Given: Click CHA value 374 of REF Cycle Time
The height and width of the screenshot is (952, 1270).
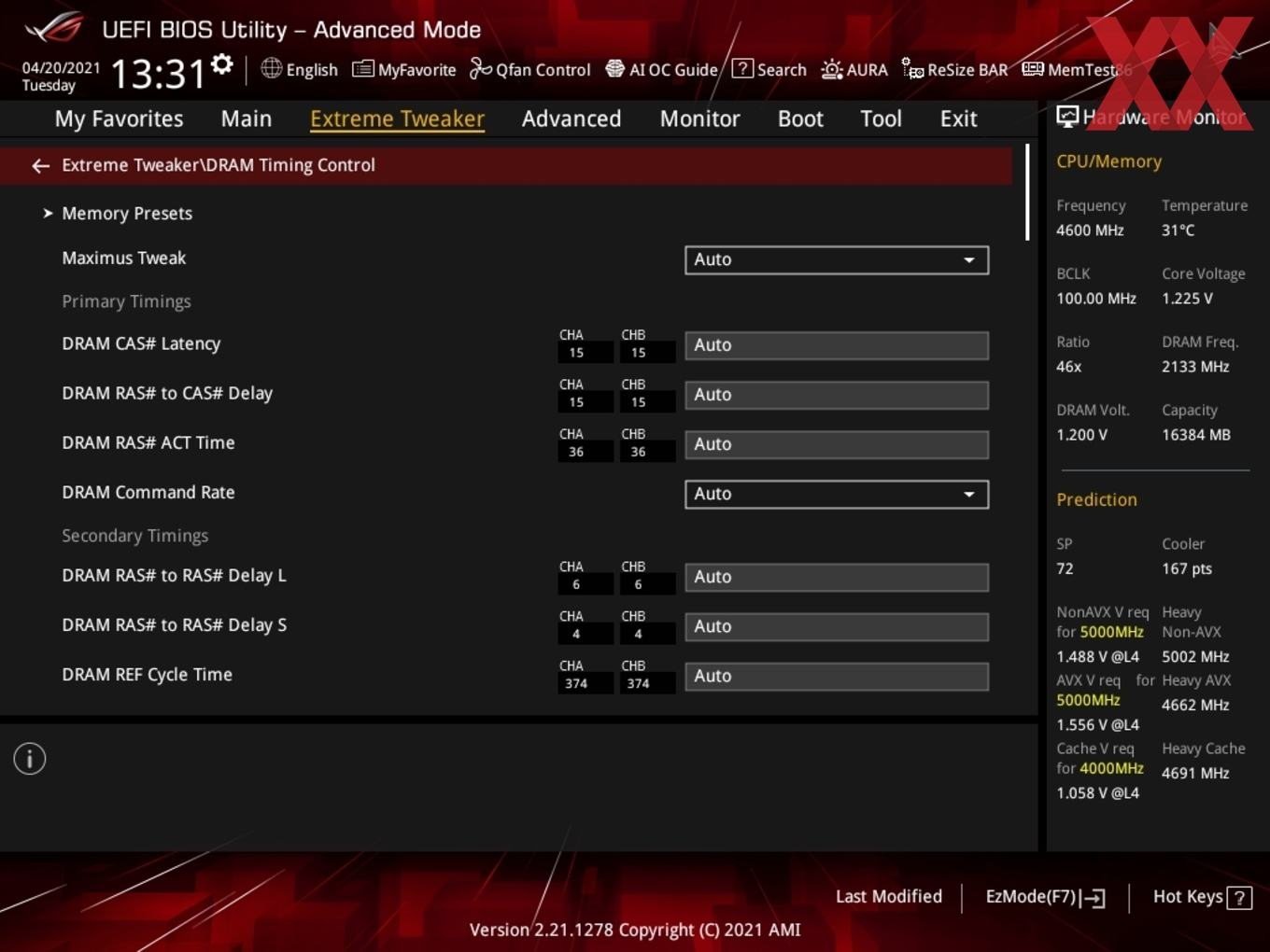Looking at the screenshot, I should 576,684.
